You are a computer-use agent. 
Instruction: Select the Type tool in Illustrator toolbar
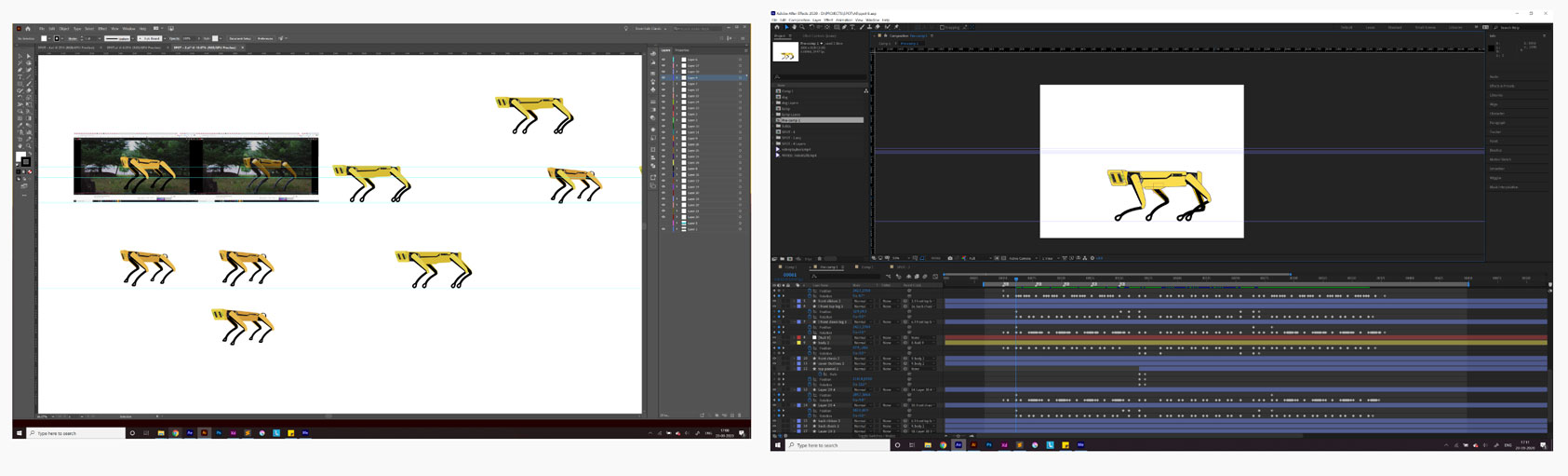(x=20, y=77)
